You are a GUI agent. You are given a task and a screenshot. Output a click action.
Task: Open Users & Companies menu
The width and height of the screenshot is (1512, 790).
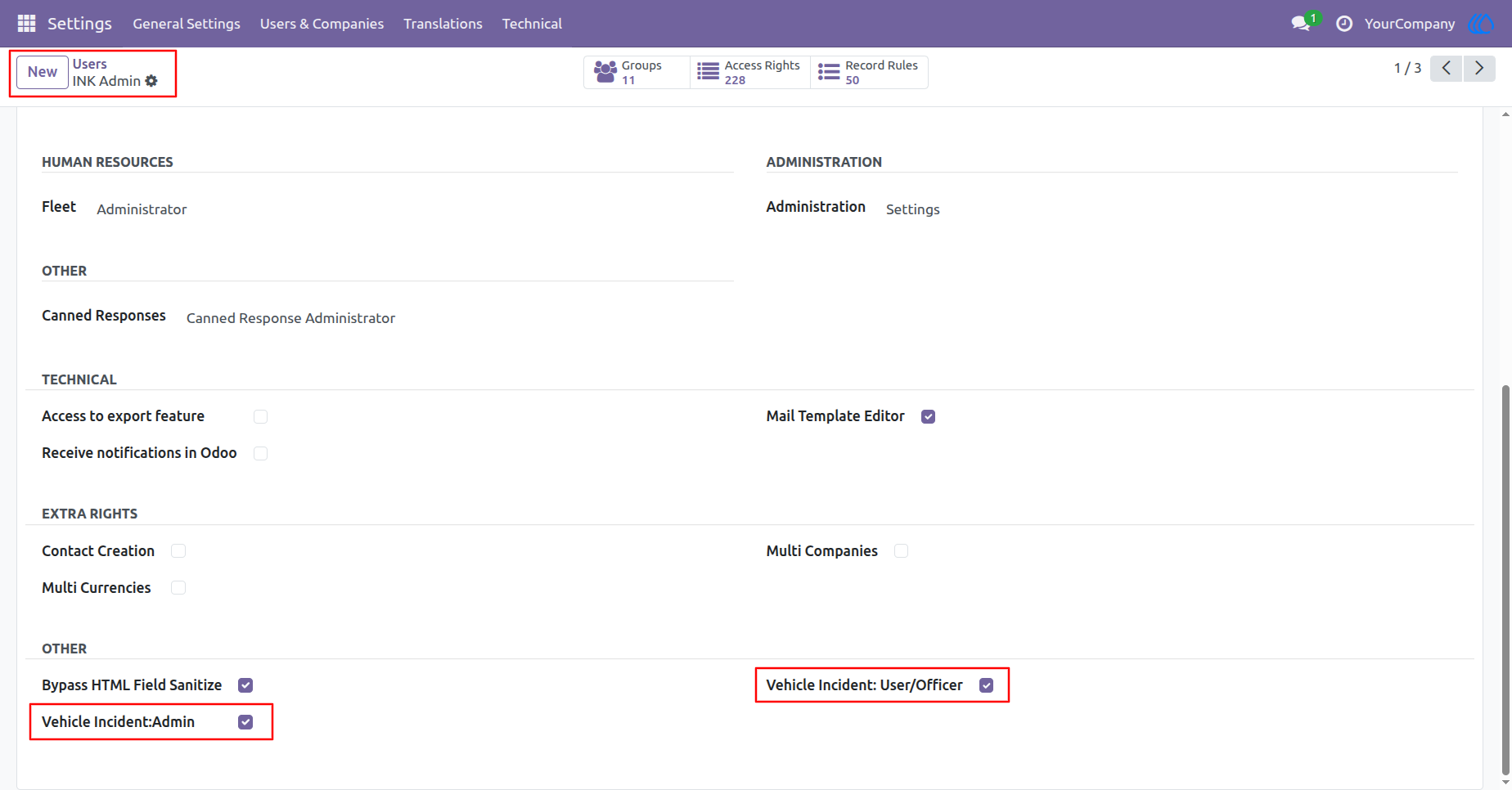322,24
